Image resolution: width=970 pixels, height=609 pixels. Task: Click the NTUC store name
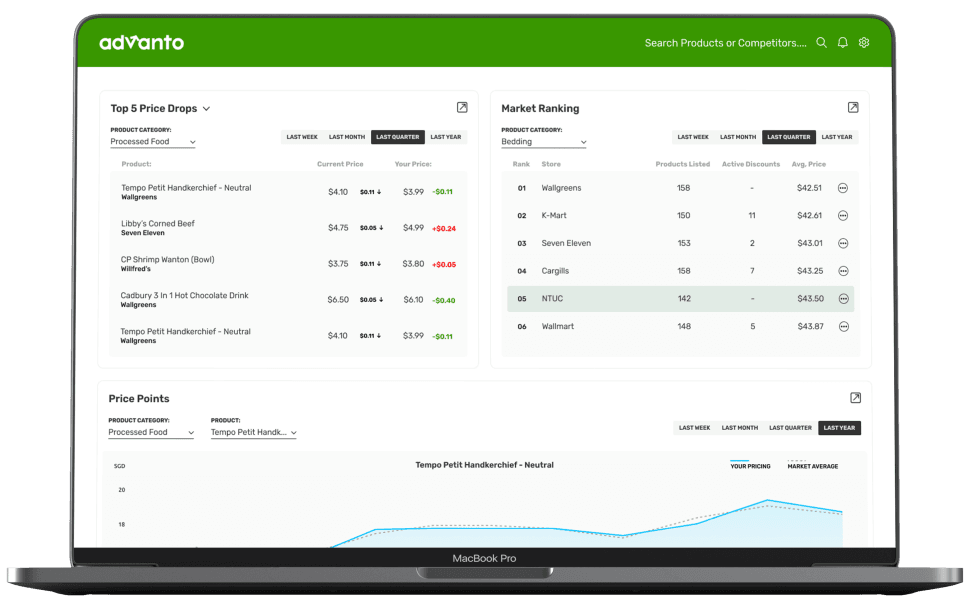click(x=552, y=298)
